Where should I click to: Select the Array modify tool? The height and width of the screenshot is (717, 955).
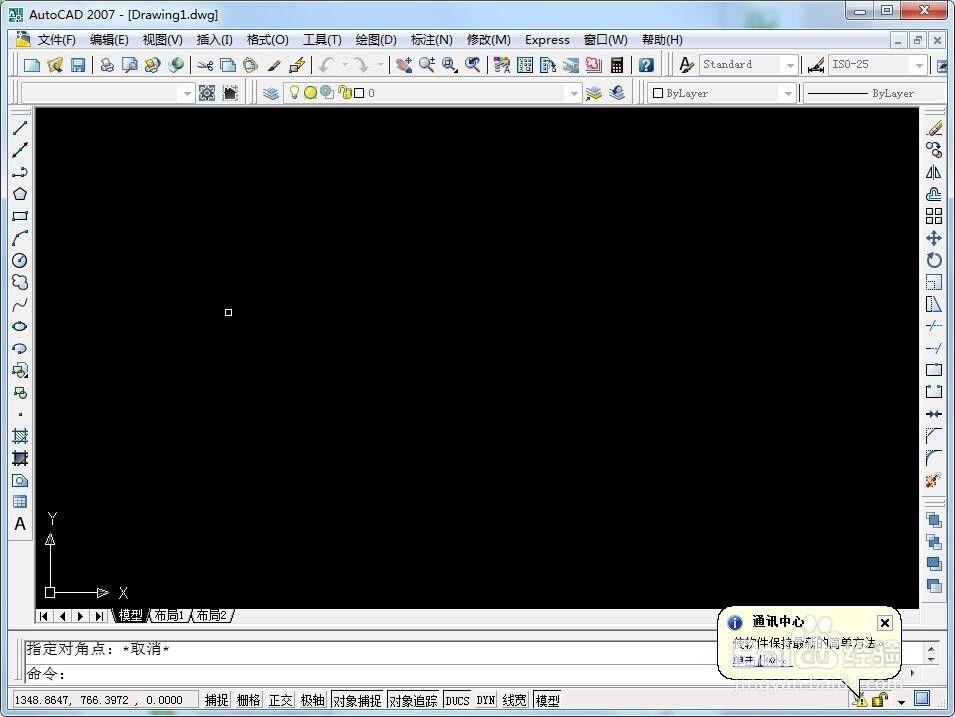(x=934, y=216)
